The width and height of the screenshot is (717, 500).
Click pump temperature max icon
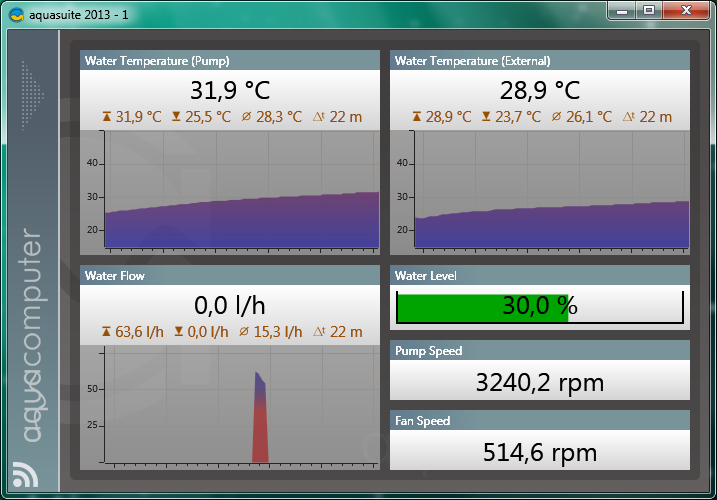107,117
